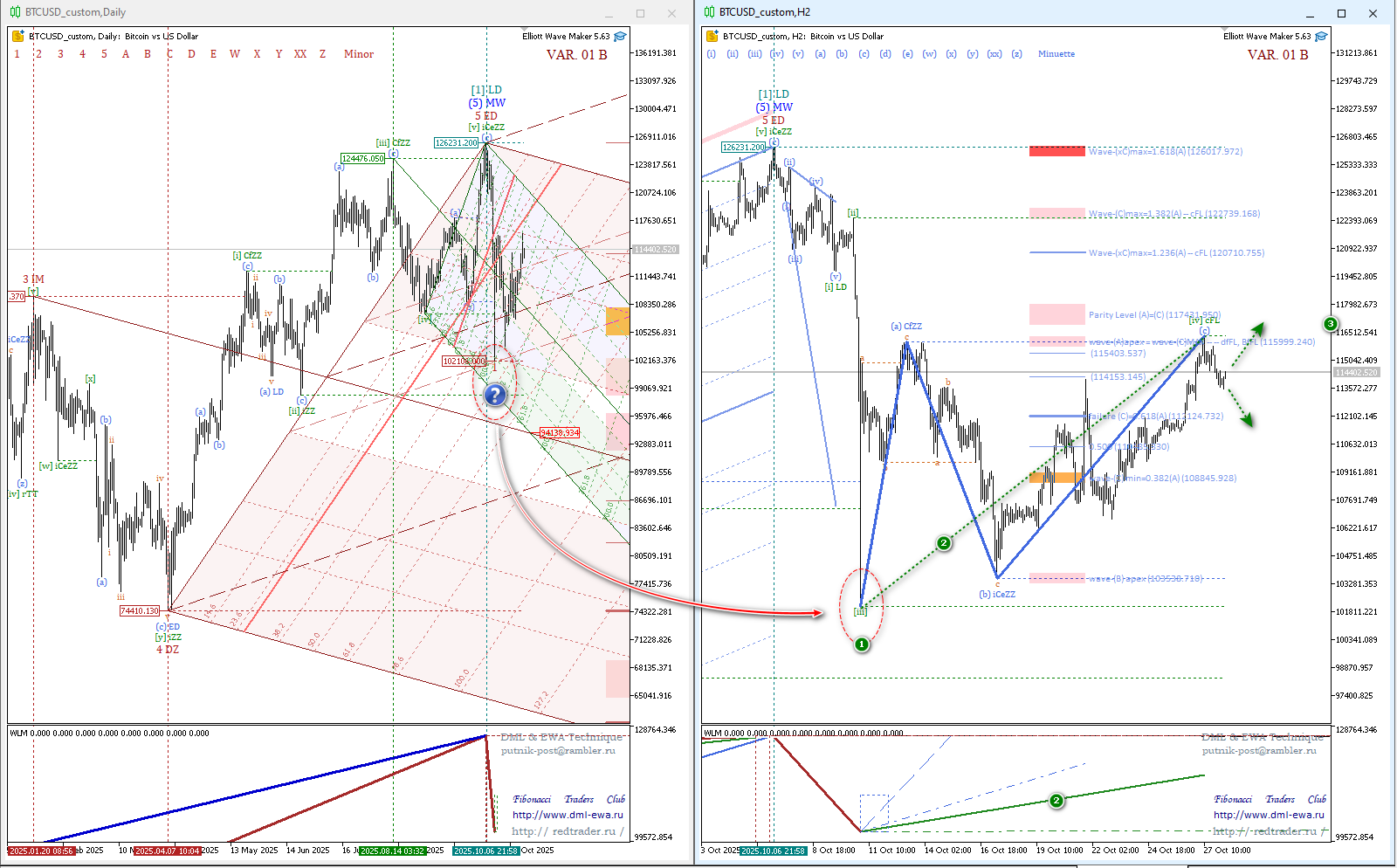1397x868 pixels.
Task: Click the blue question mark icon
Action: coord(494,396)
